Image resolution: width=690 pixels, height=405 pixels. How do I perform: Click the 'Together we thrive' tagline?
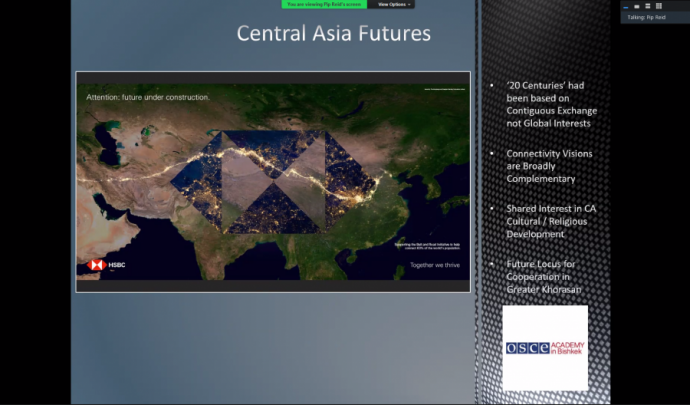435,265
